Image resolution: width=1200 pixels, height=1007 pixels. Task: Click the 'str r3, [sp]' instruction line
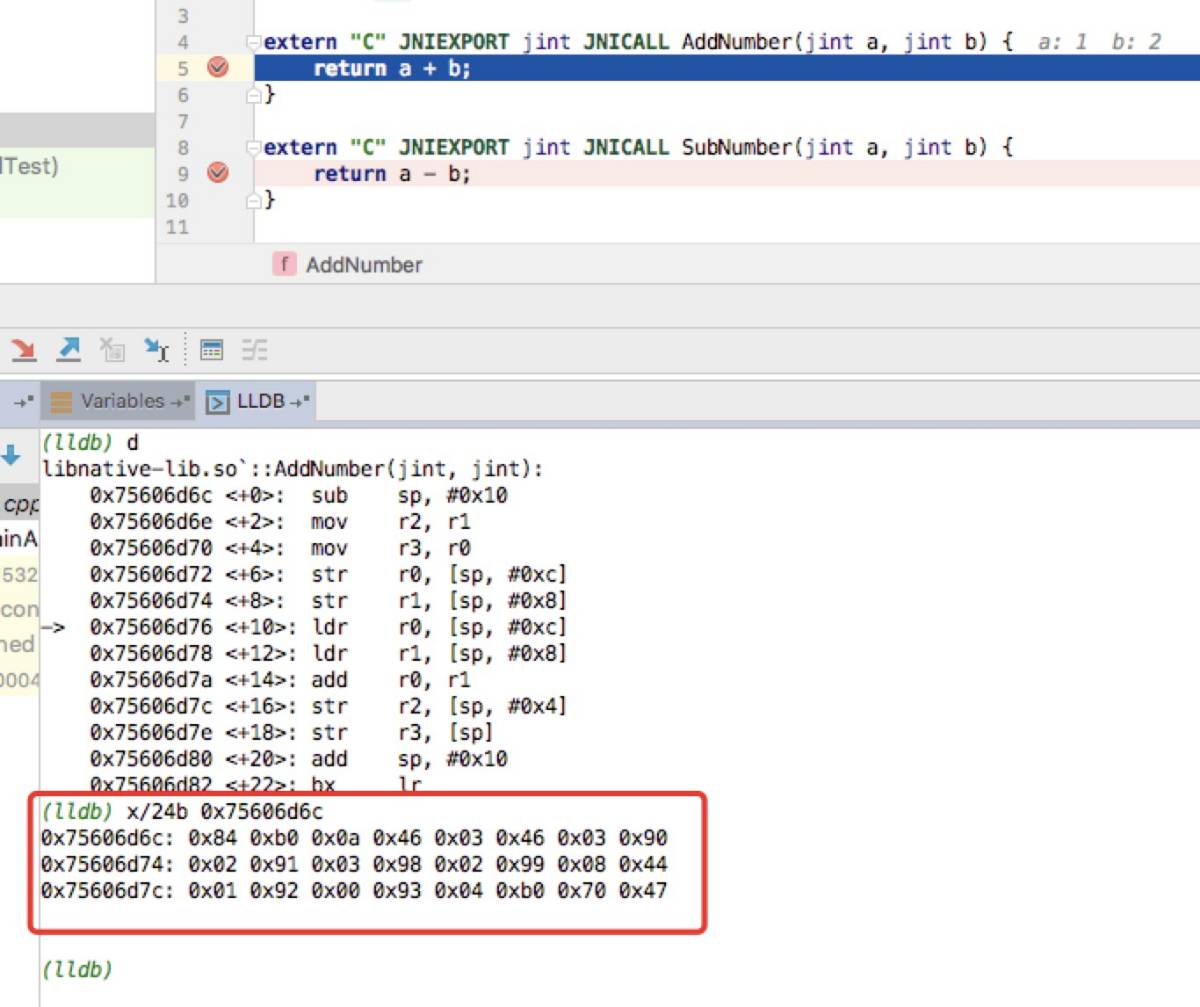pos(292,732)
